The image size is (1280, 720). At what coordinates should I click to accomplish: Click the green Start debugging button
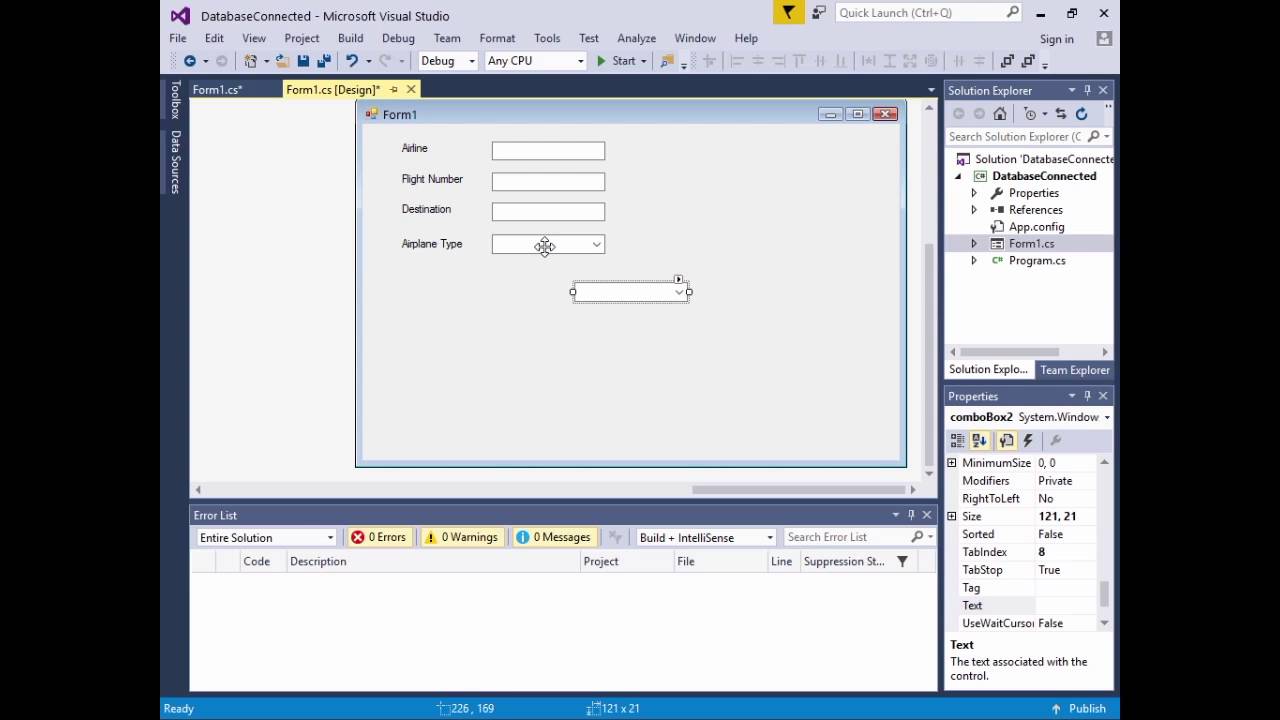[x=616, y=61]
